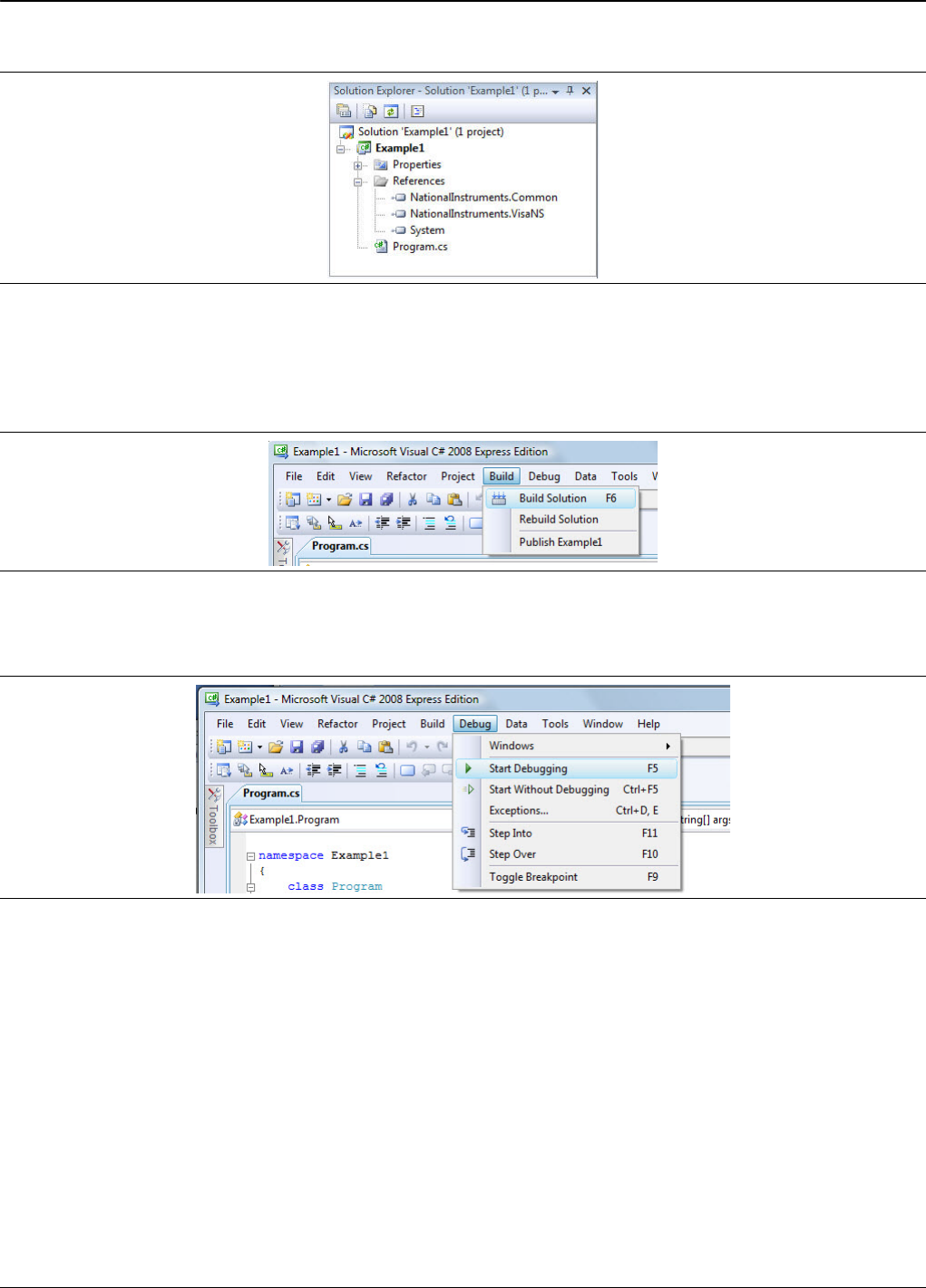Open Project menu in Build-menu window
The image size is (926, 1288).
(x=458, y=476)
